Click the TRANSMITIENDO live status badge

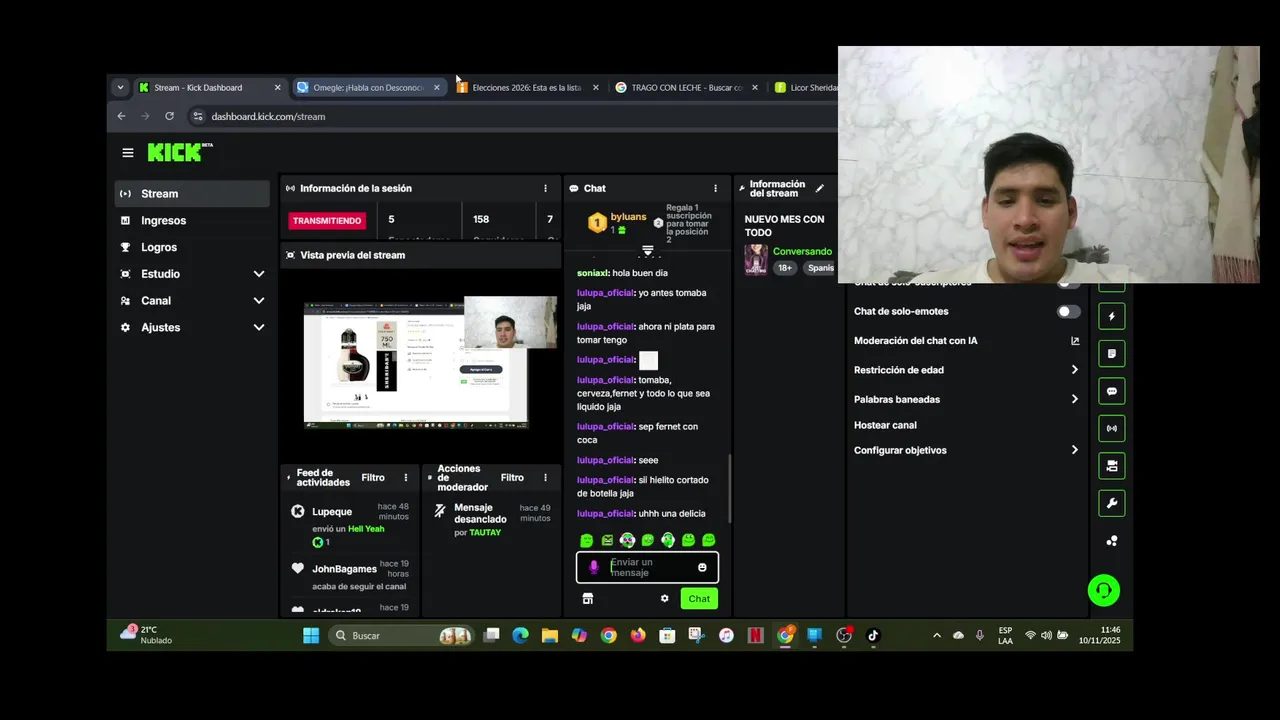(x=327, y=220)
